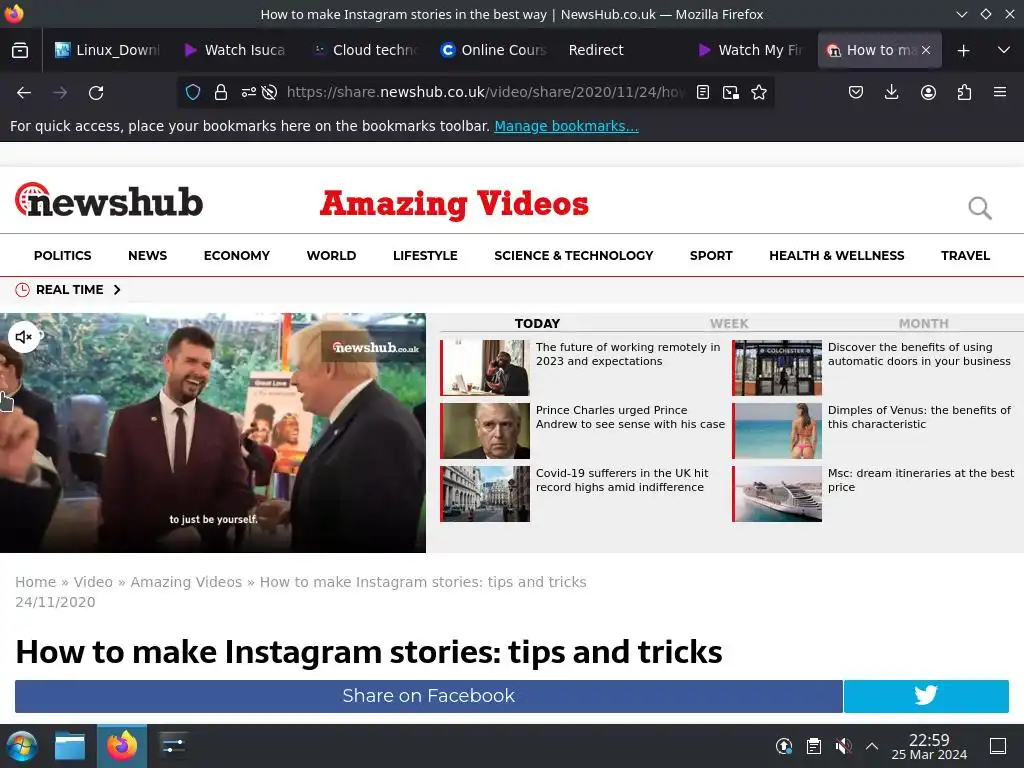Switch to Online Cours tab
The width and height of the screenshot is (1024, 768).
[x=492, y=50]
